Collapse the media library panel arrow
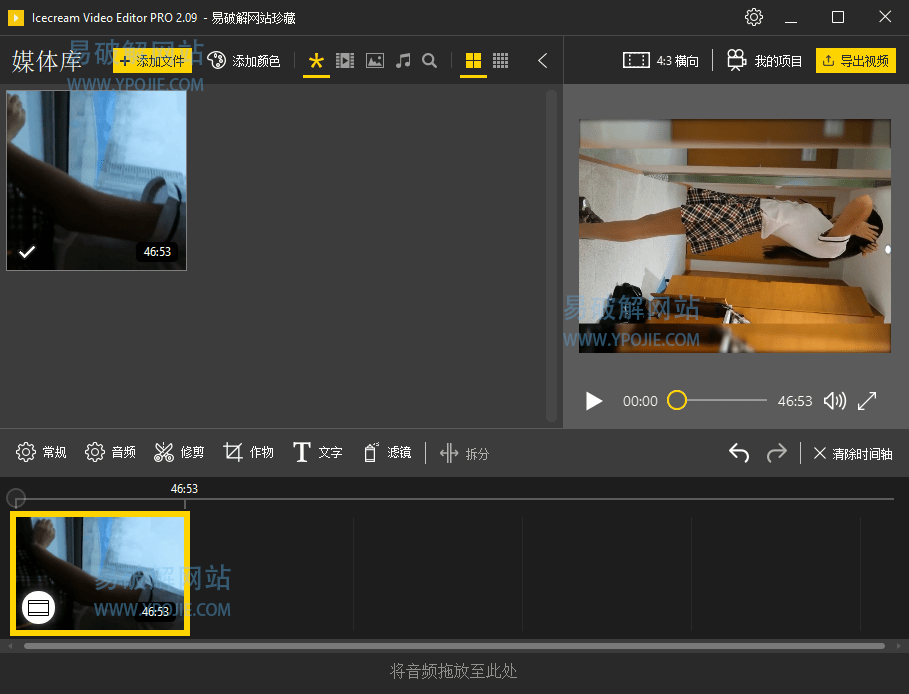 point(543,61)
